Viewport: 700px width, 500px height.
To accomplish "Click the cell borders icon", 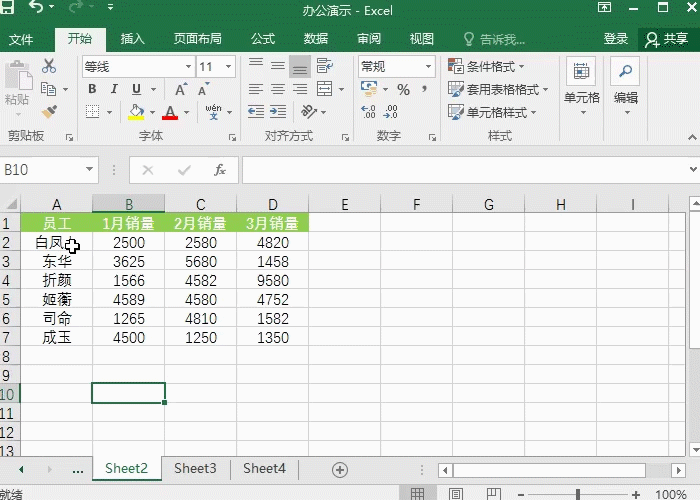I will 92,112.
